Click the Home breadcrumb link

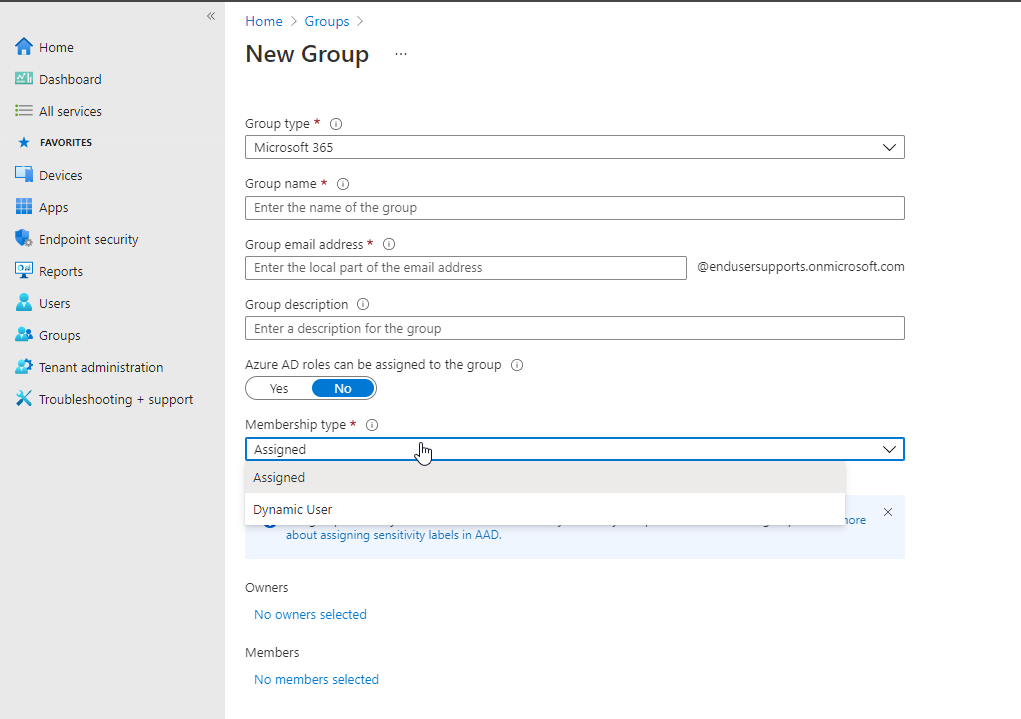coord(264,21)
